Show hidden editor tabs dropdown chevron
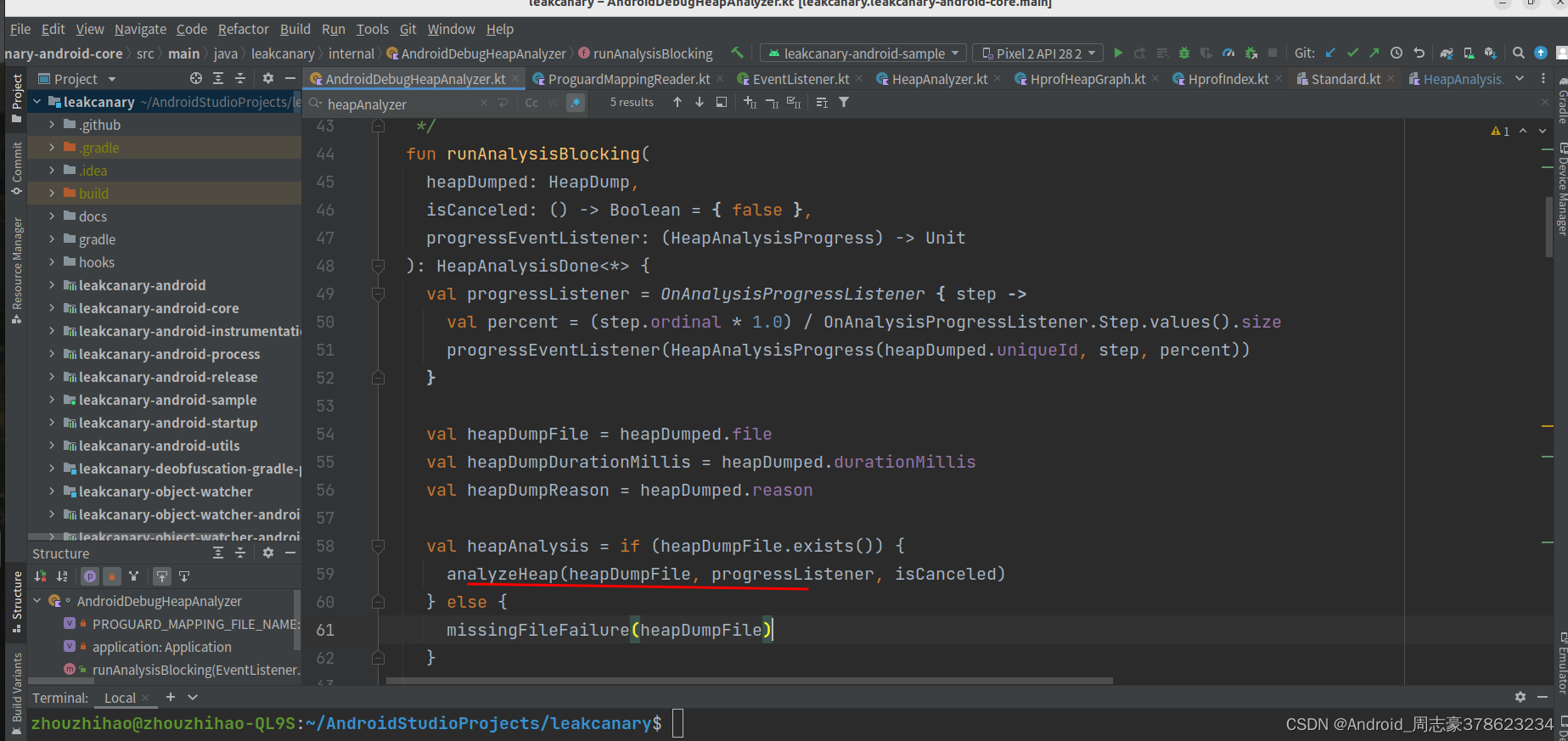The width and height of the screenshot is (1568, 741). coord(1520,79)
